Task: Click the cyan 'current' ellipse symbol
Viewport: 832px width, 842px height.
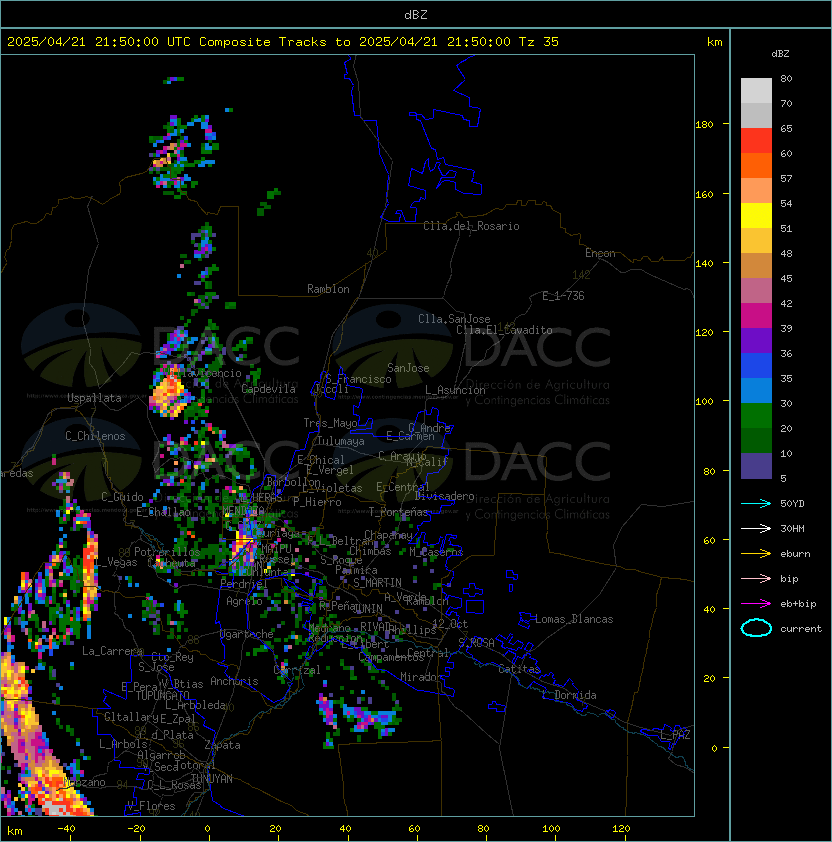Action: point(756,628)
